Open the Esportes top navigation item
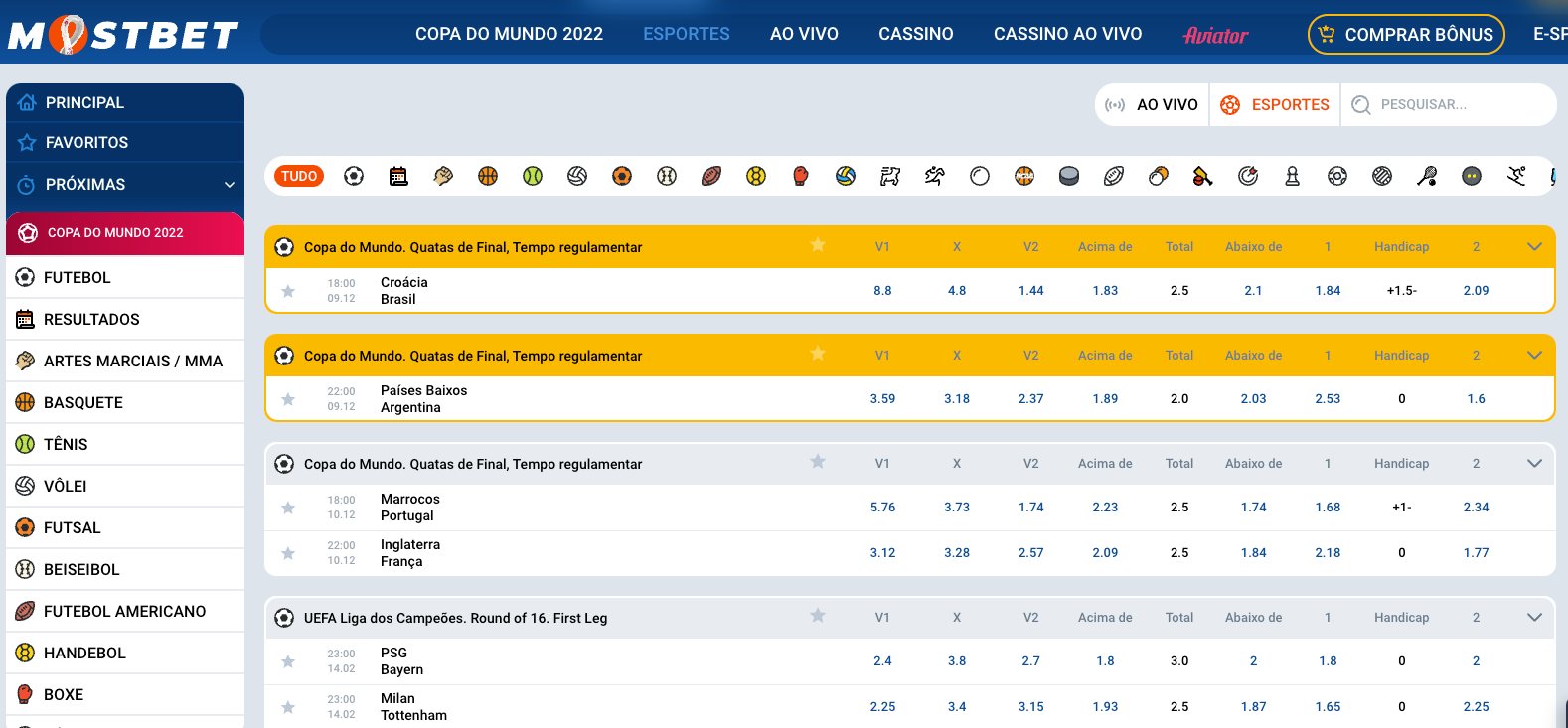 pos(687,34)
